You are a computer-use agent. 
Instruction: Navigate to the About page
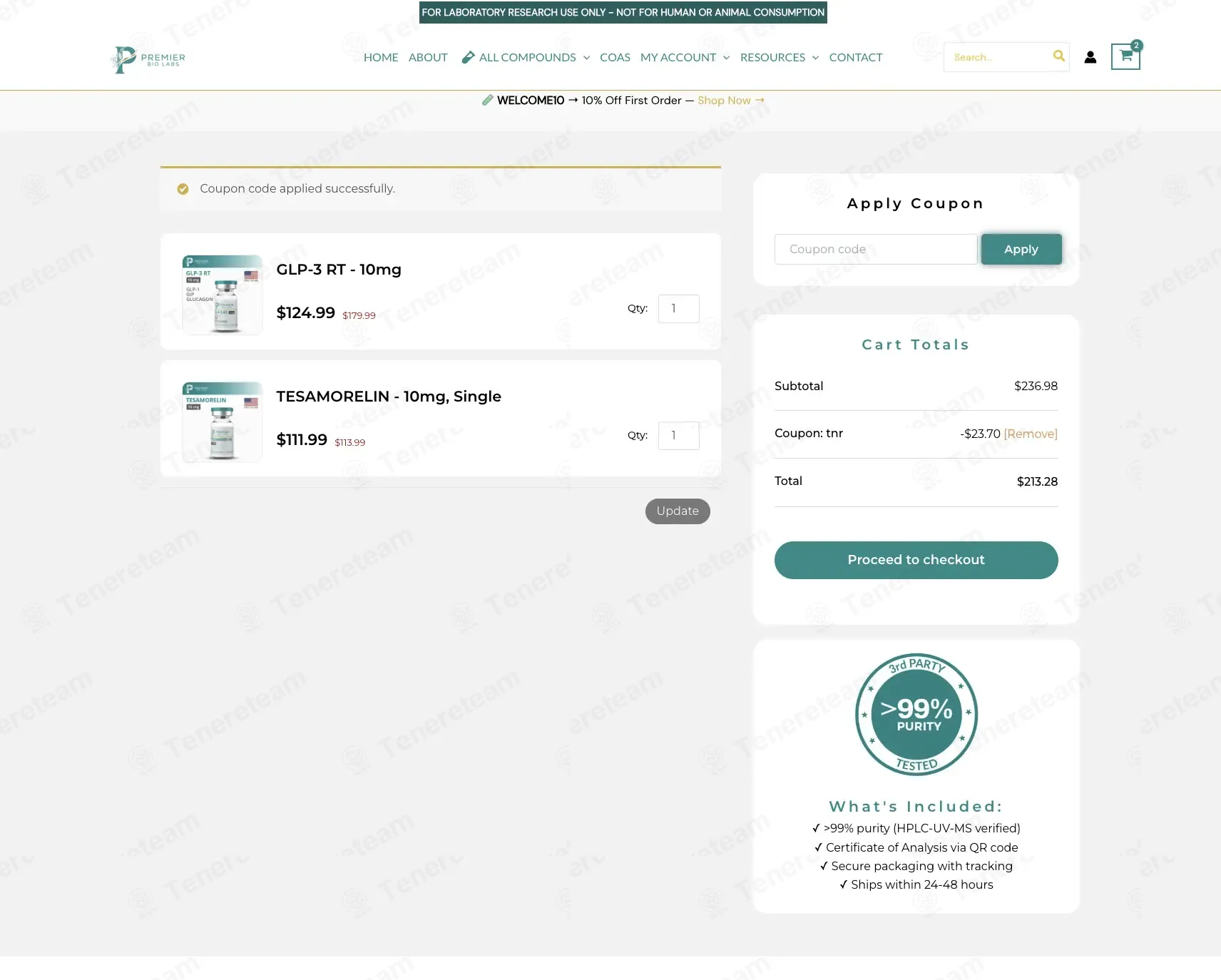click(428, 58)
